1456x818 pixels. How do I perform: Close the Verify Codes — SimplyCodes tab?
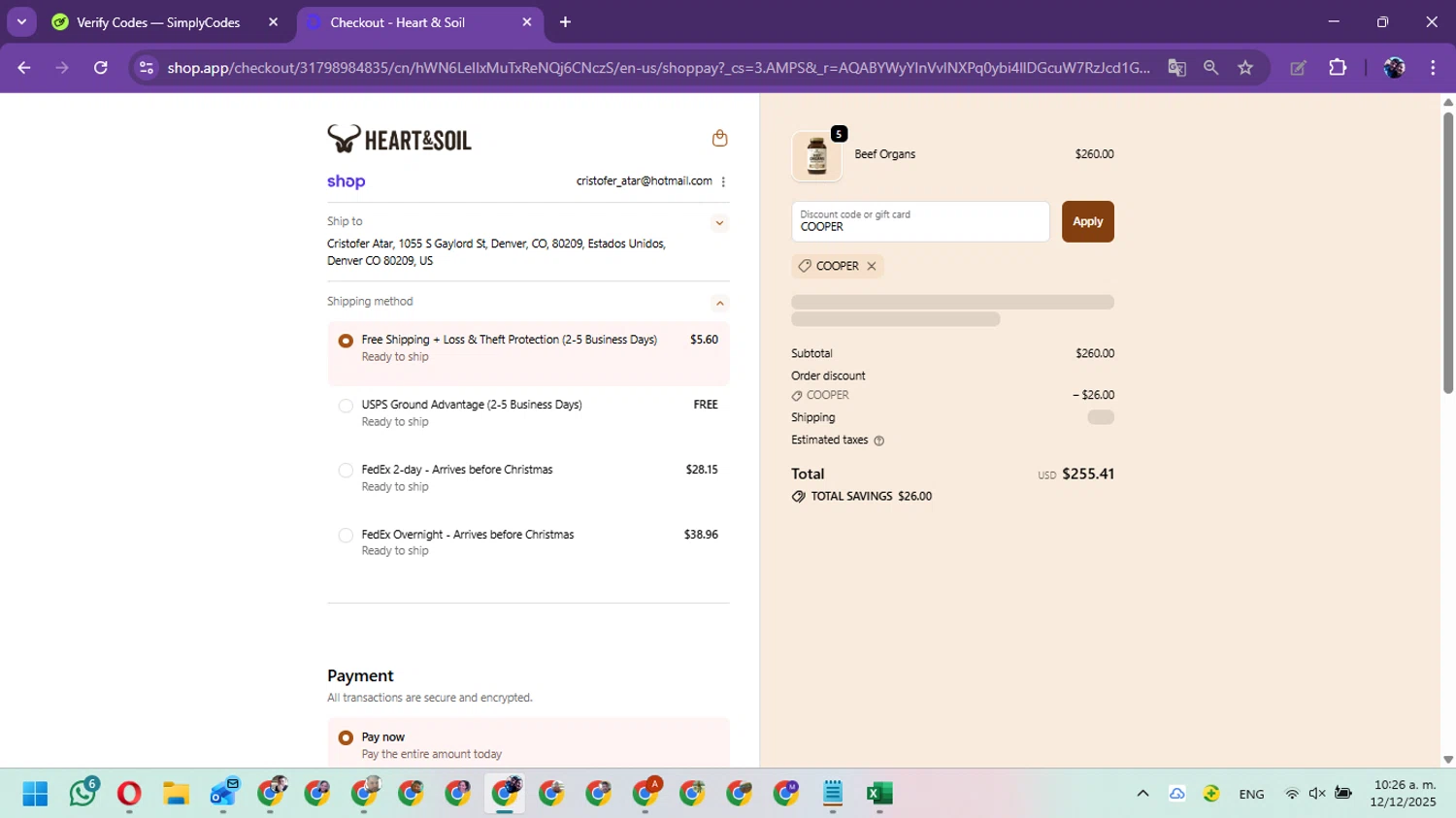273,22
